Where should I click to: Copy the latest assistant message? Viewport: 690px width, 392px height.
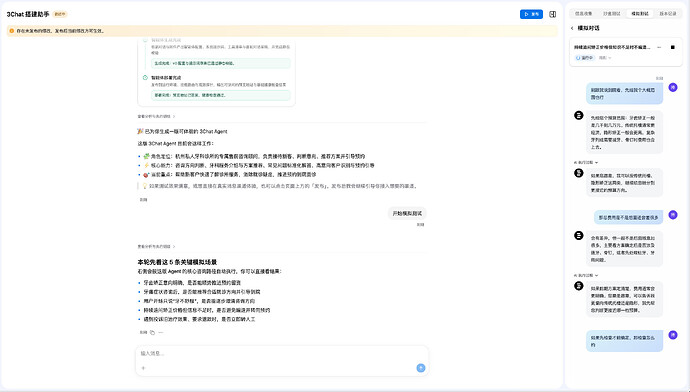pos(152,333)
